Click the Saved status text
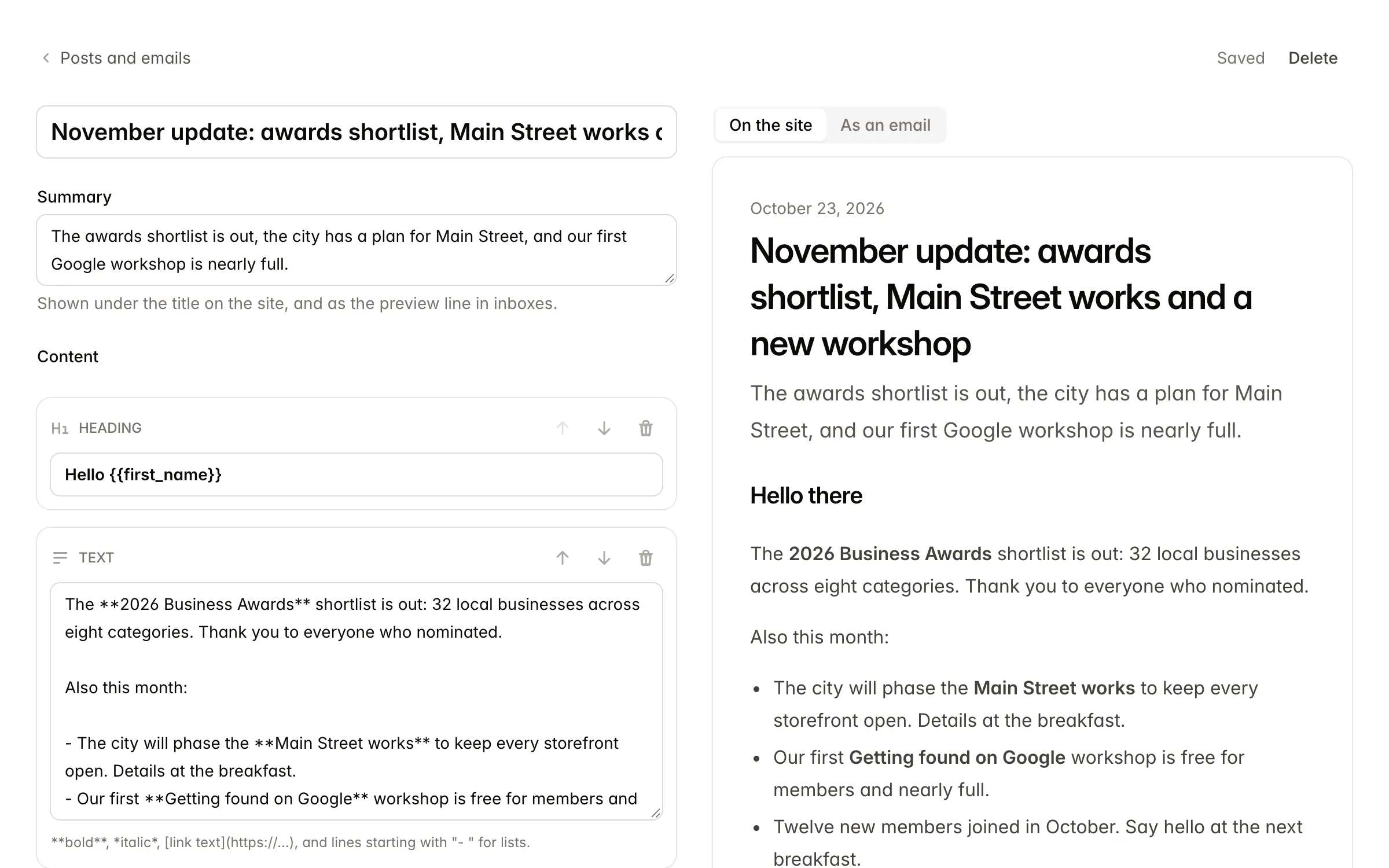1389x868 pixels. tap(1240, 58)
